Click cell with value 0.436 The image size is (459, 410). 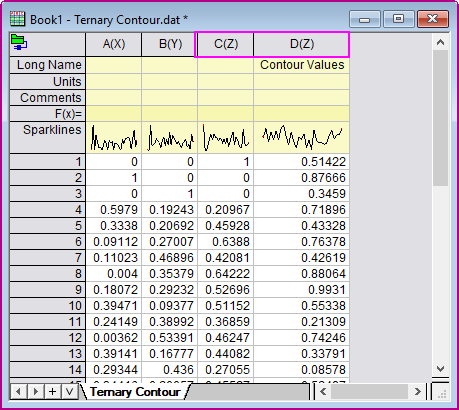(170, 370)
